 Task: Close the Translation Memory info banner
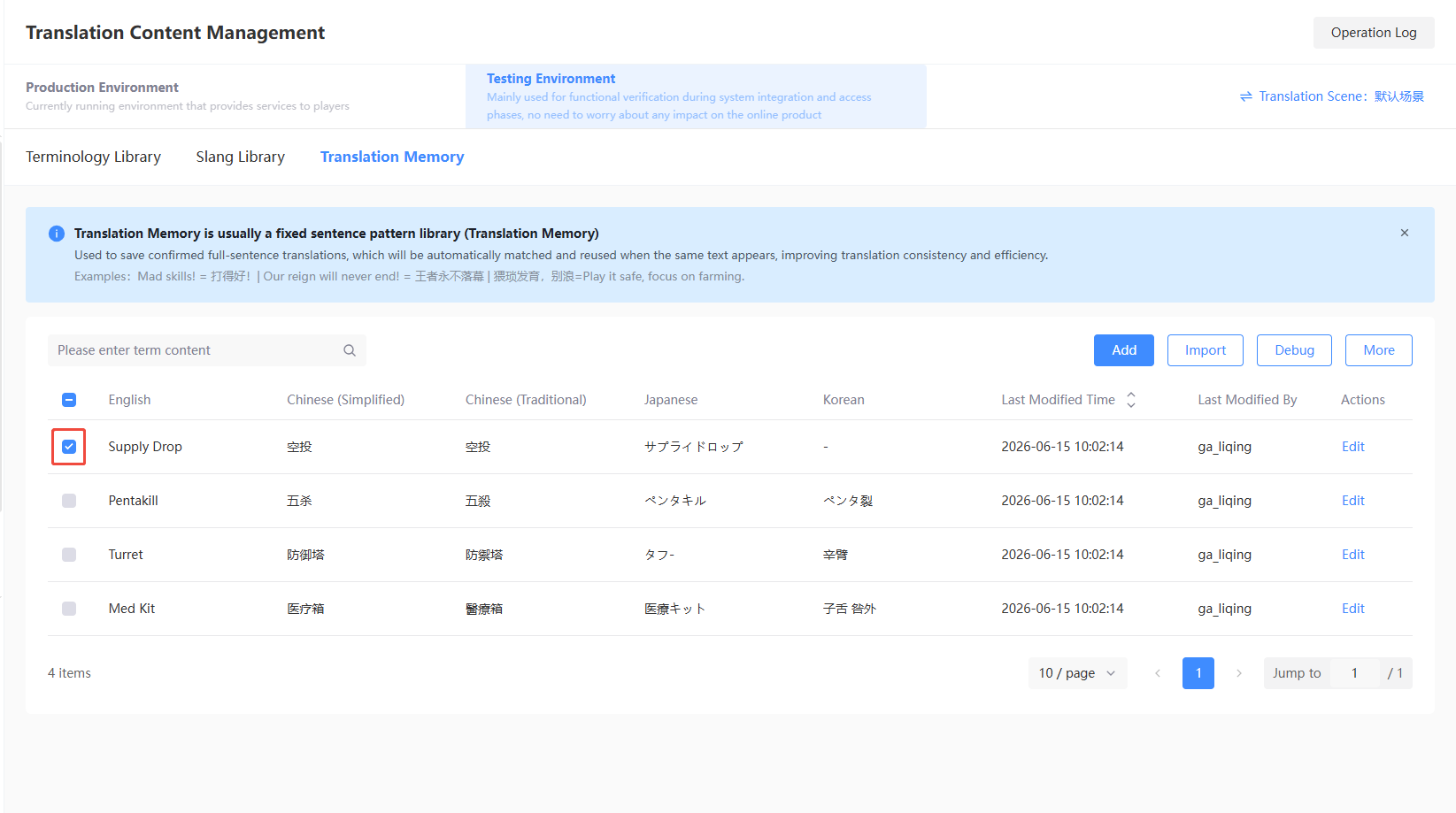point(1405,233)
